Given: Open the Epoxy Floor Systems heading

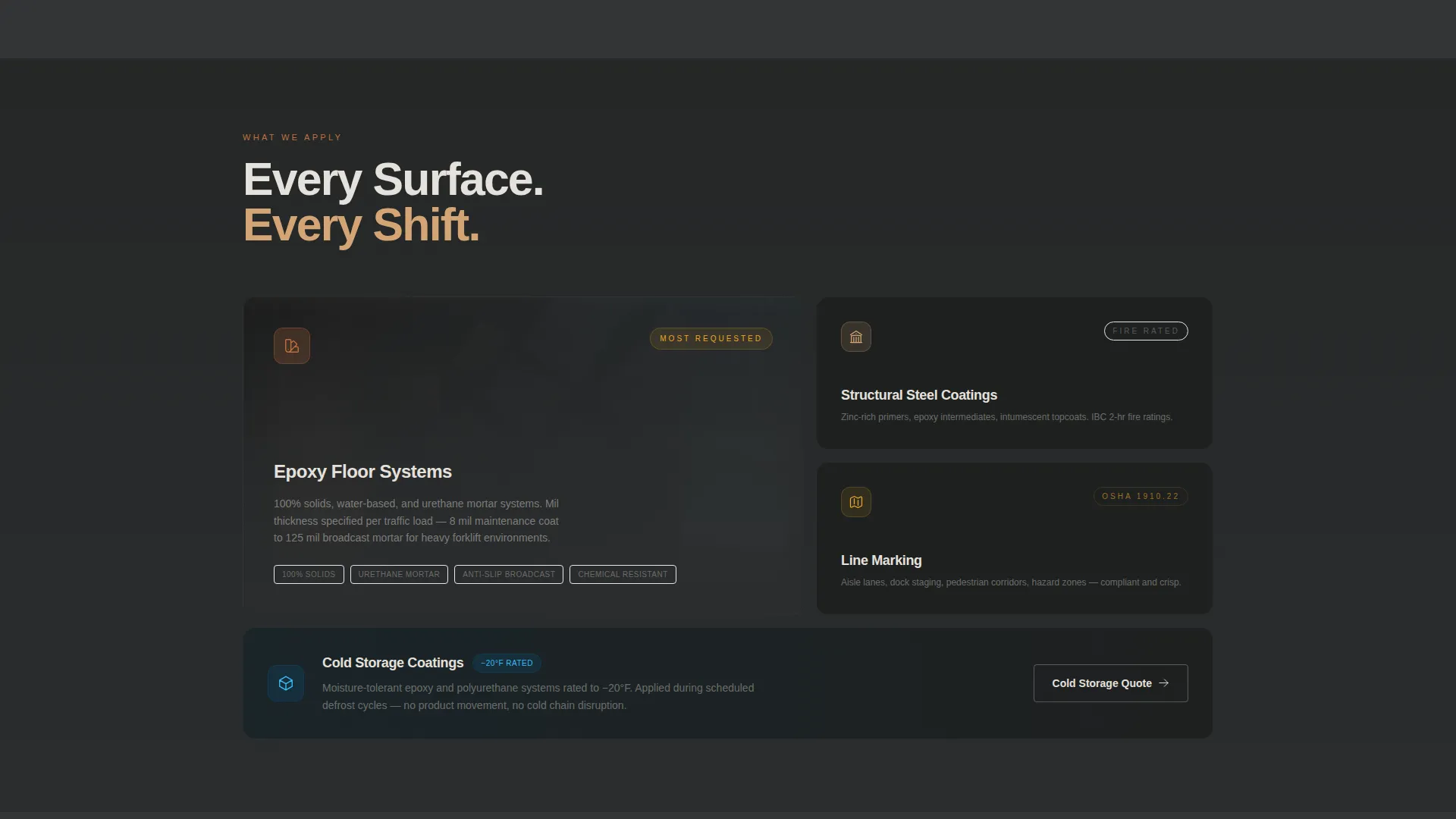Looking at the screenshot, I should click(x=362, y=472).
